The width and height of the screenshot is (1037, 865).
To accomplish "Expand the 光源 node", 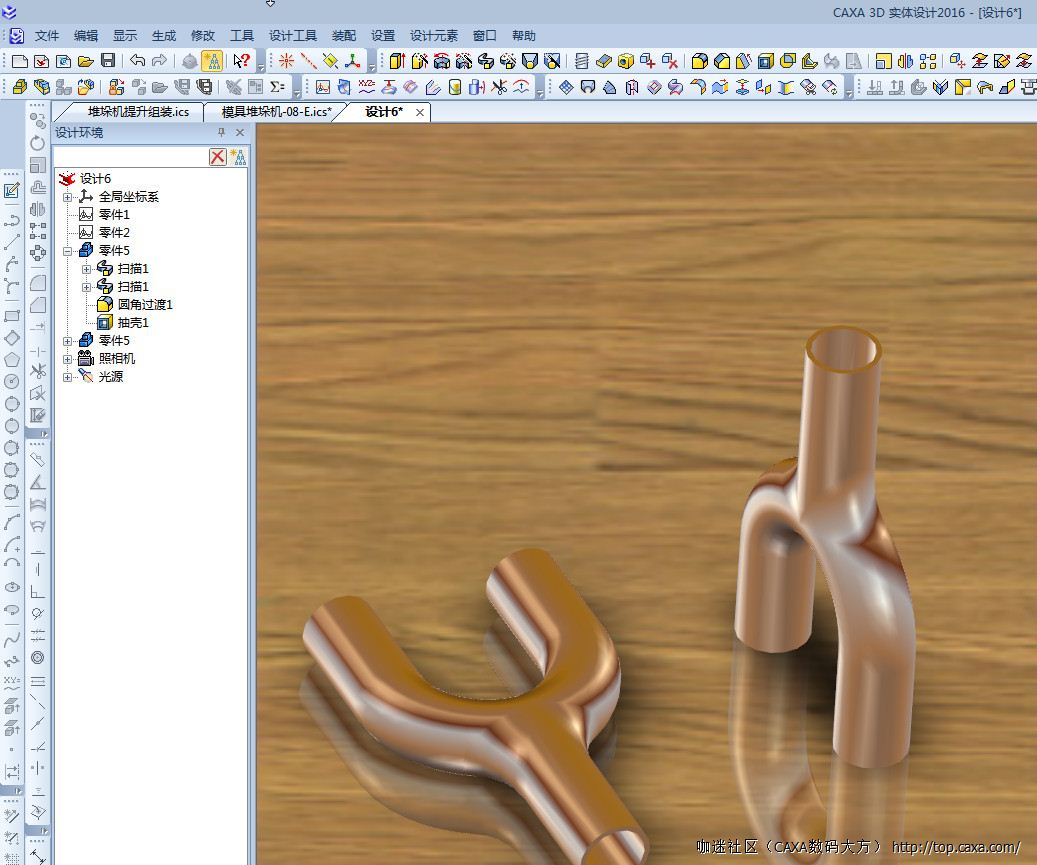I will tap(67, 377).
